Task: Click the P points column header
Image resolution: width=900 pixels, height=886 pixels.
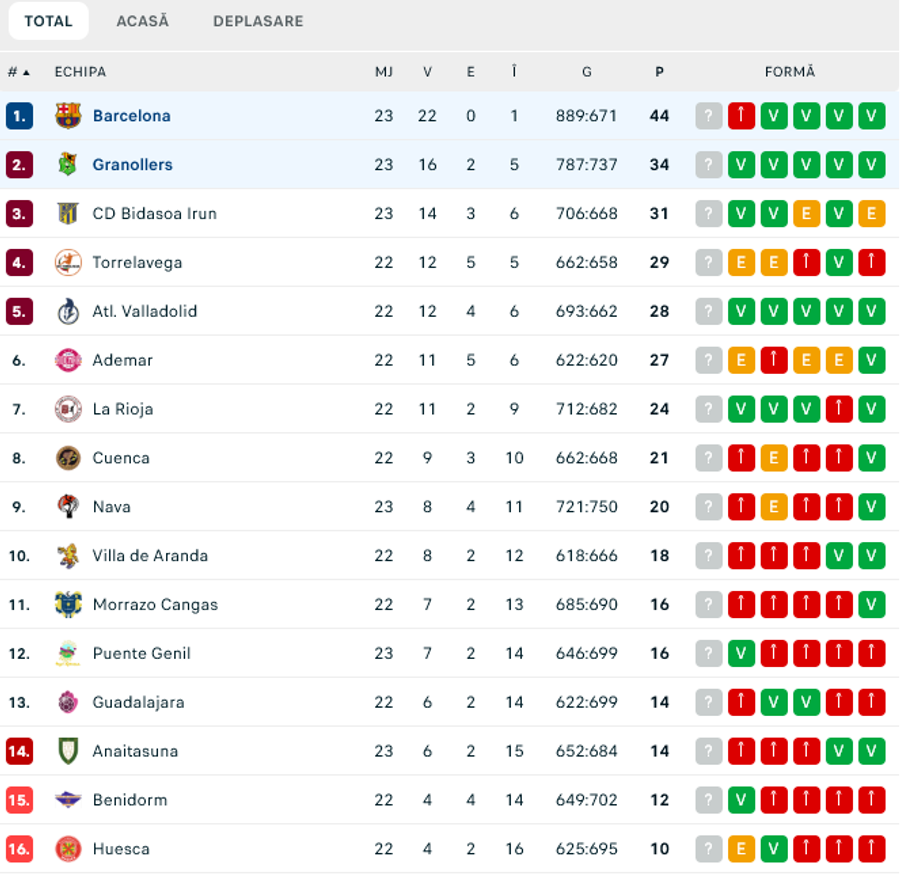Action: (660, 72)
